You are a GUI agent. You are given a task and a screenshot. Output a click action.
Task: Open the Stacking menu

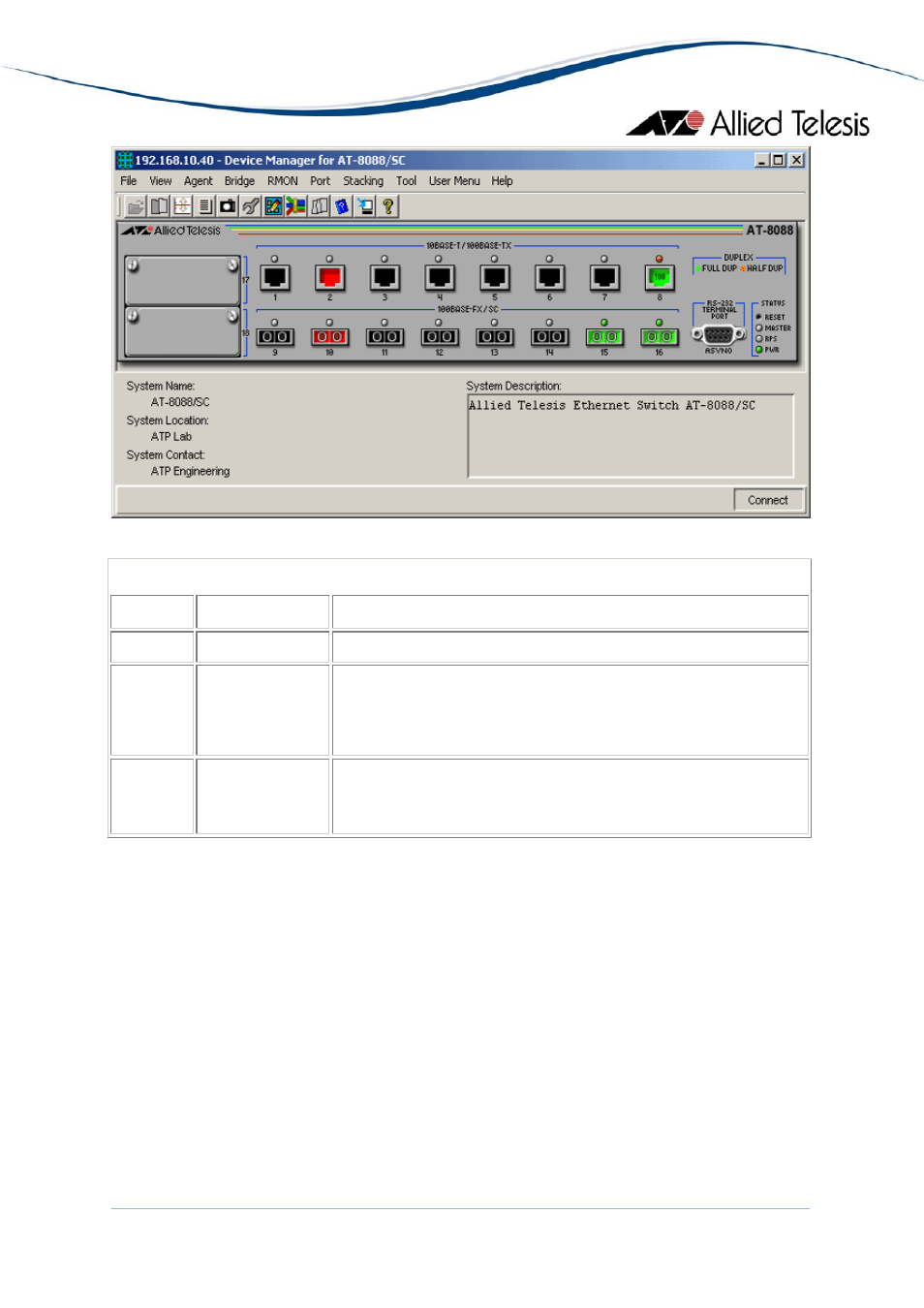tap(363, 181)
